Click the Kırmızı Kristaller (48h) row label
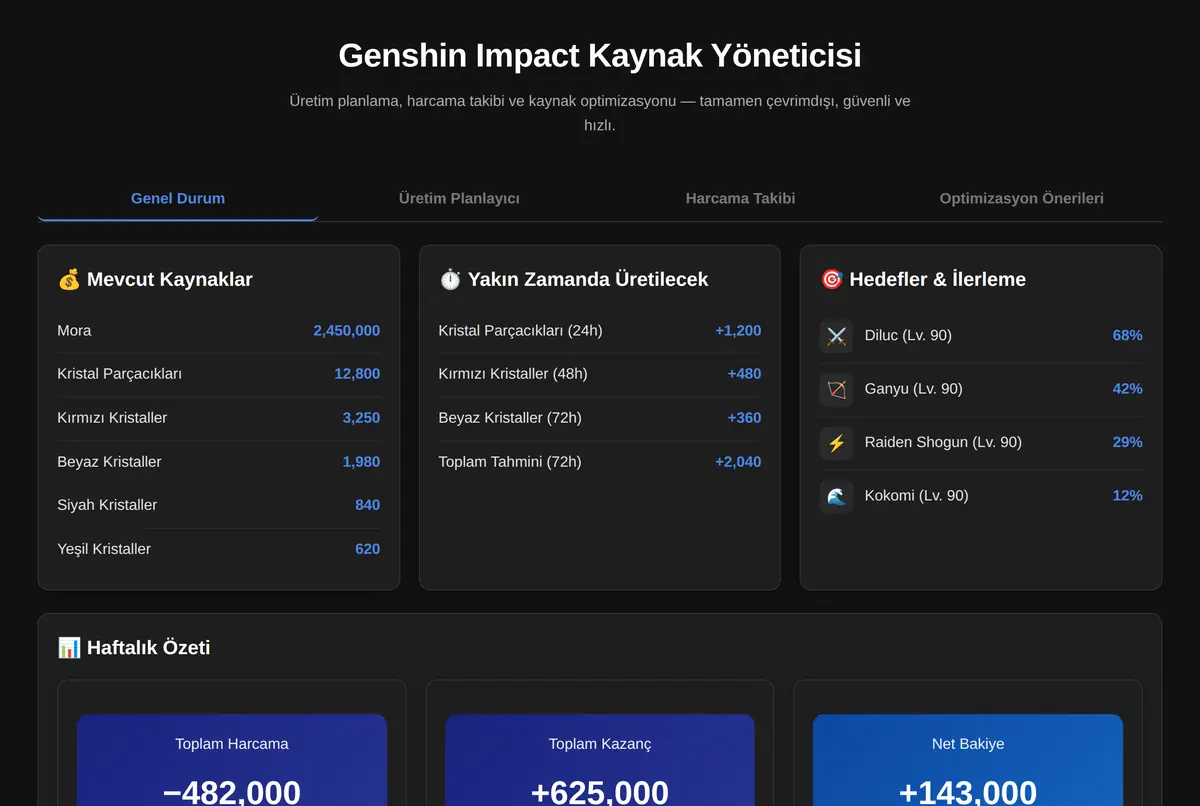1200x806 pixels. 513,374
